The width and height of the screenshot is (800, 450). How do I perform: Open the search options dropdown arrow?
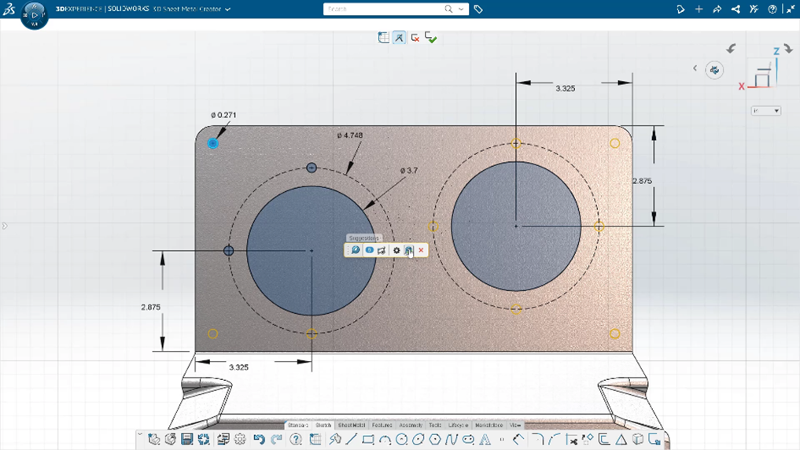point(461,9)
